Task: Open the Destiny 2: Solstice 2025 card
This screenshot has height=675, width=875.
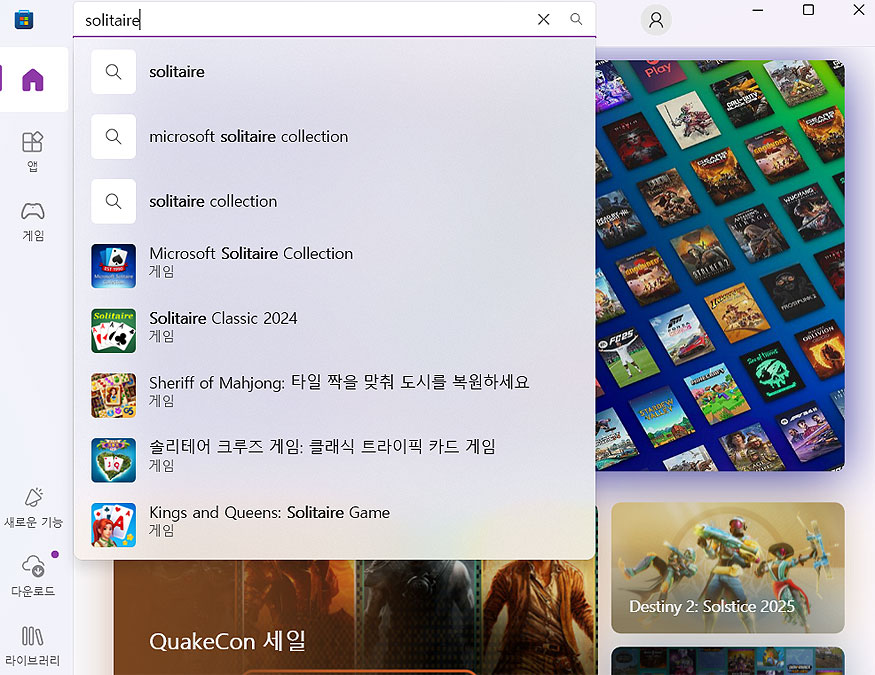Action: 728,567
